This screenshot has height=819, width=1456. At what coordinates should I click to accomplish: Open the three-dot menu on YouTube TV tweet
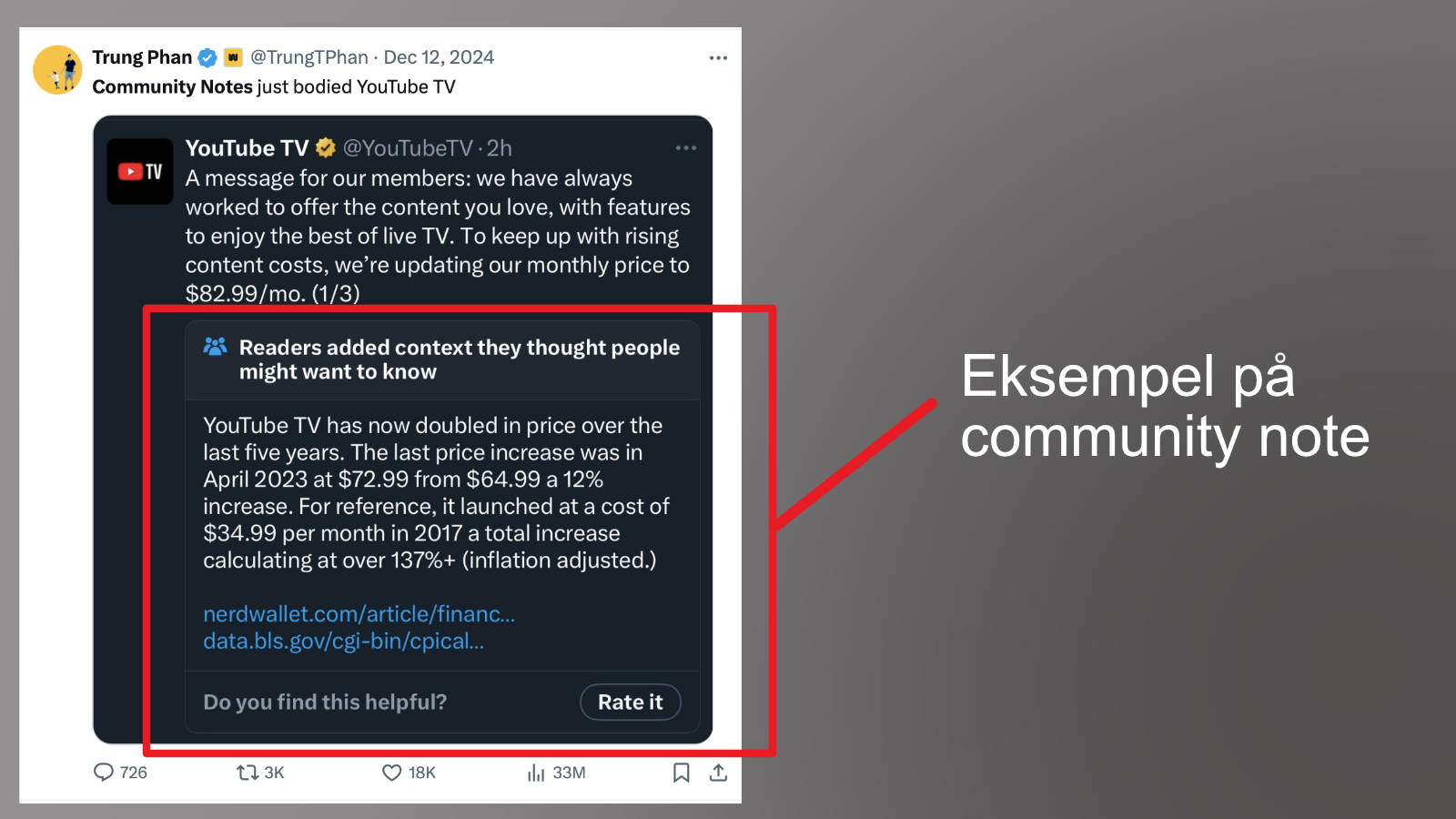pos(686,147)
